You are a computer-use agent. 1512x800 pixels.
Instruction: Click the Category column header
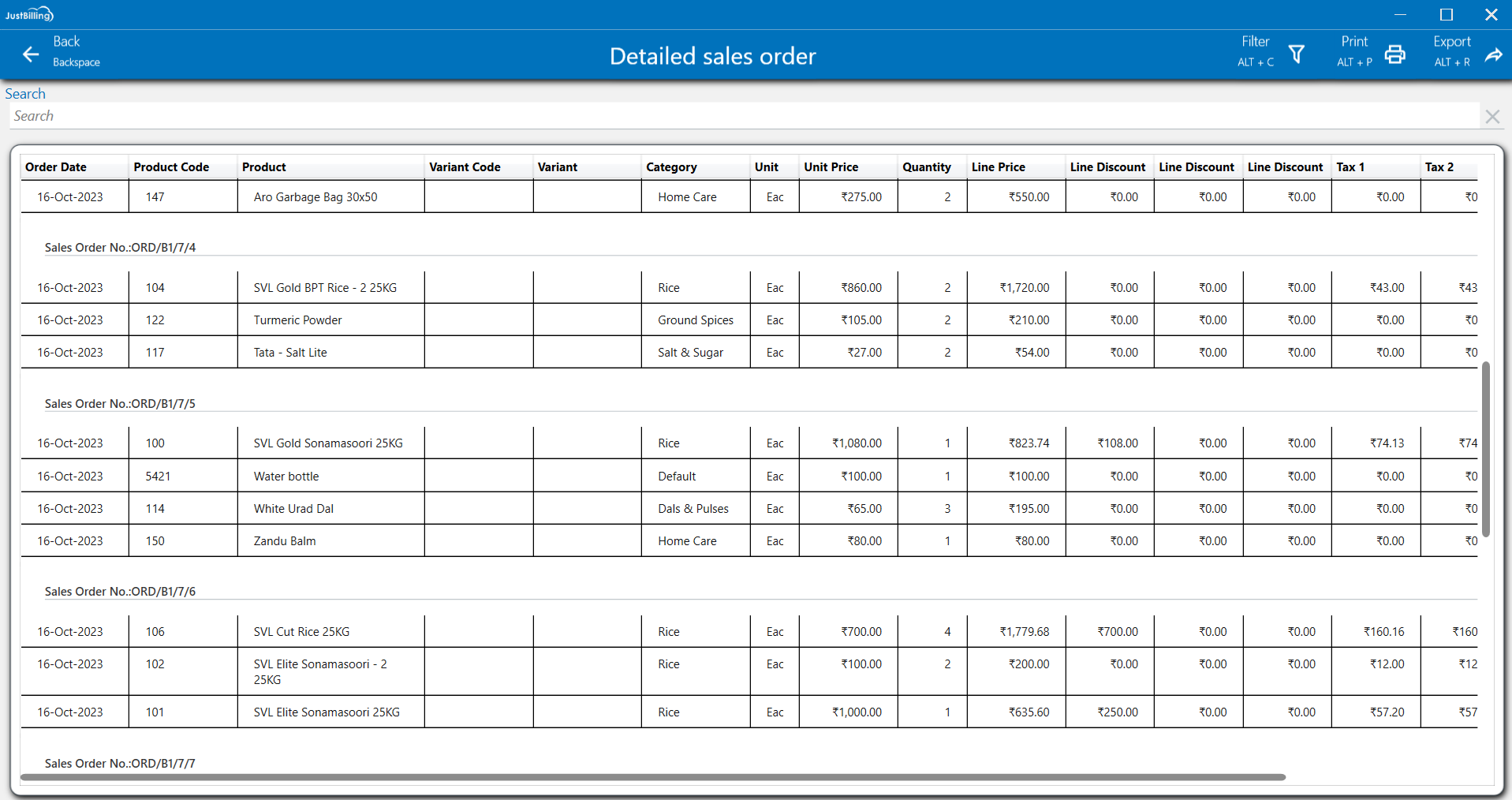(671, 167)
